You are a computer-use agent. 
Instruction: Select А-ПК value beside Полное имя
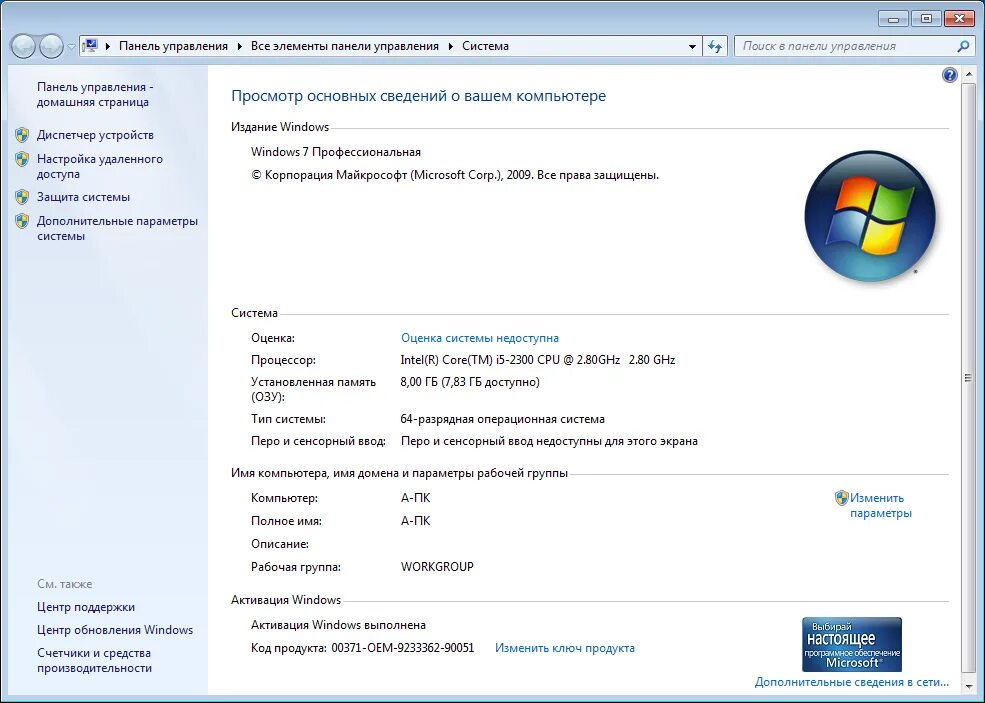click(415, 521)
